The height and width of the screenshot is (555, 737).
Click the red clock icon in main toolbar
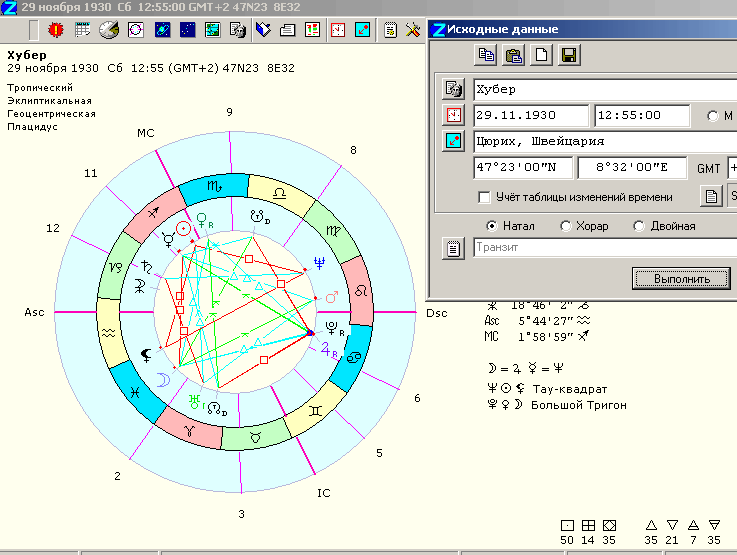pos(338,30)
